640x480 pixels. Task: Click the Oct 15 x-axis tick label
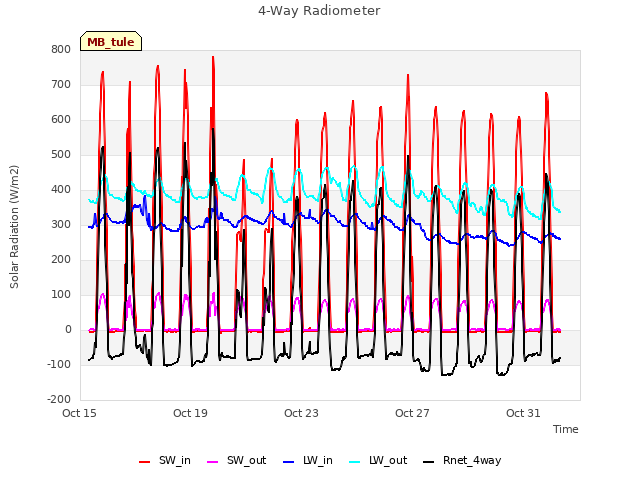(x=79, y=413)
